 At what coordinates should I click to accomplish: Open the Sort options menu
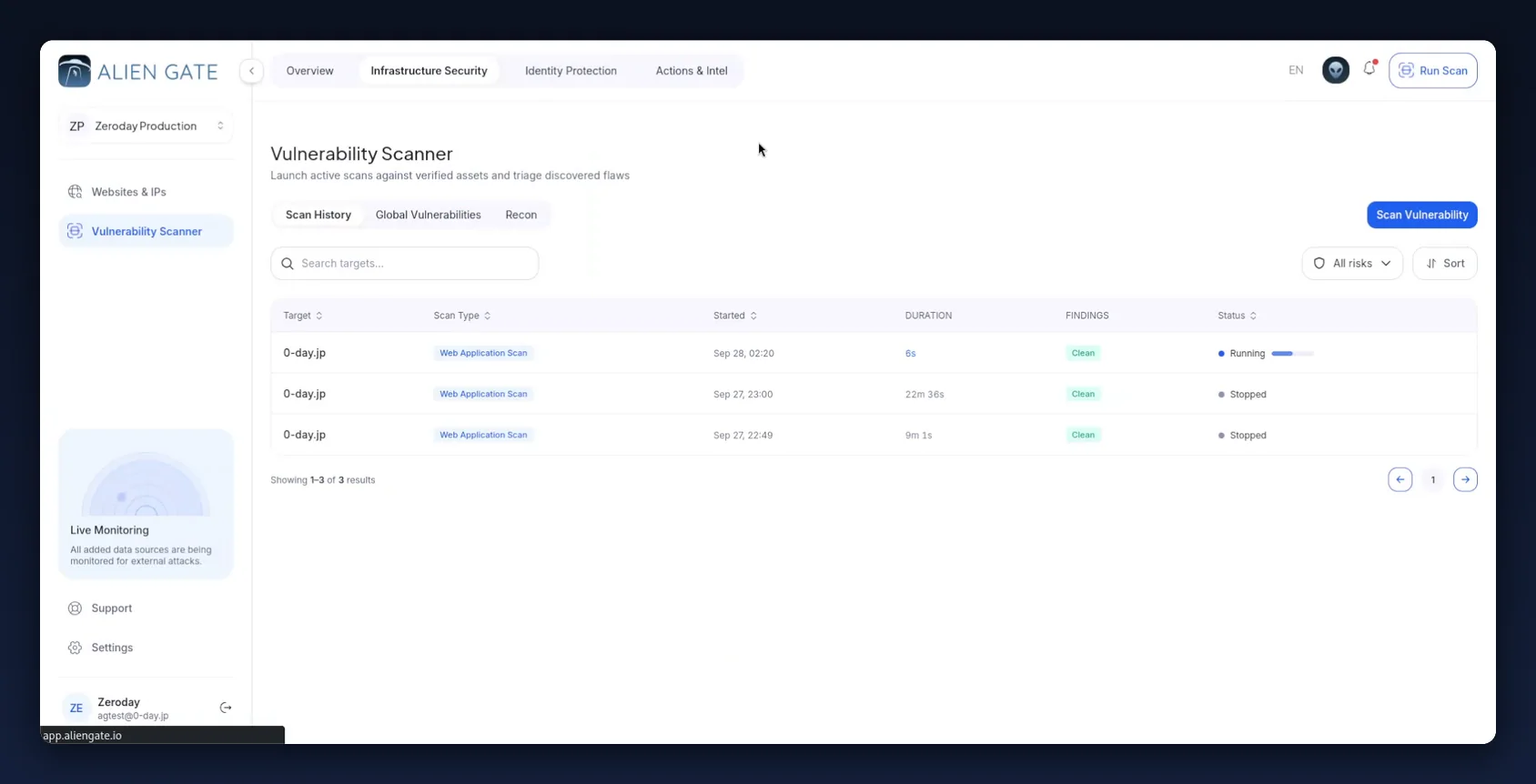(x=1445, y=264)
